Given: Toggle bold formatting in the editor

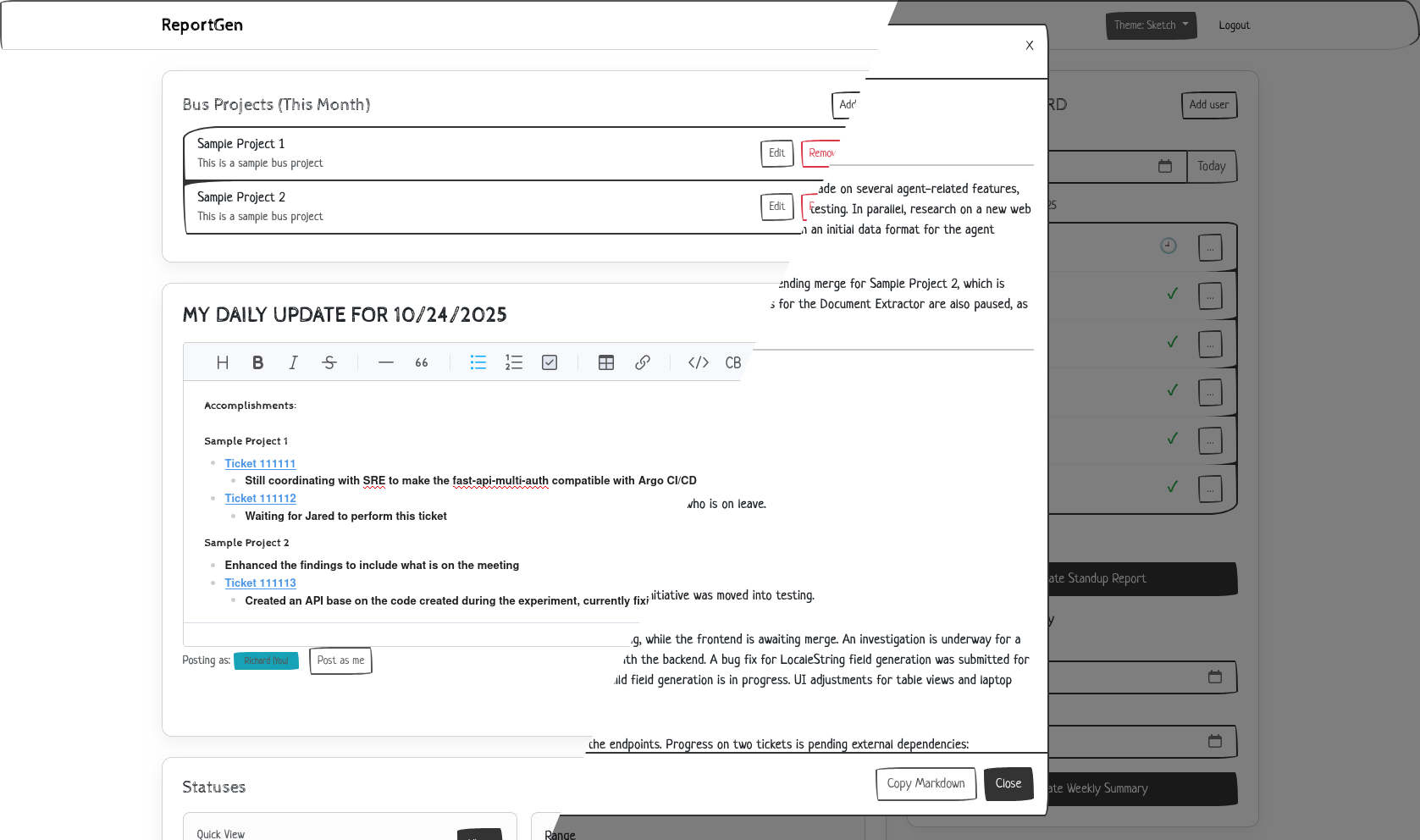Looking at the screenshot, I should (x=257, y=362).
